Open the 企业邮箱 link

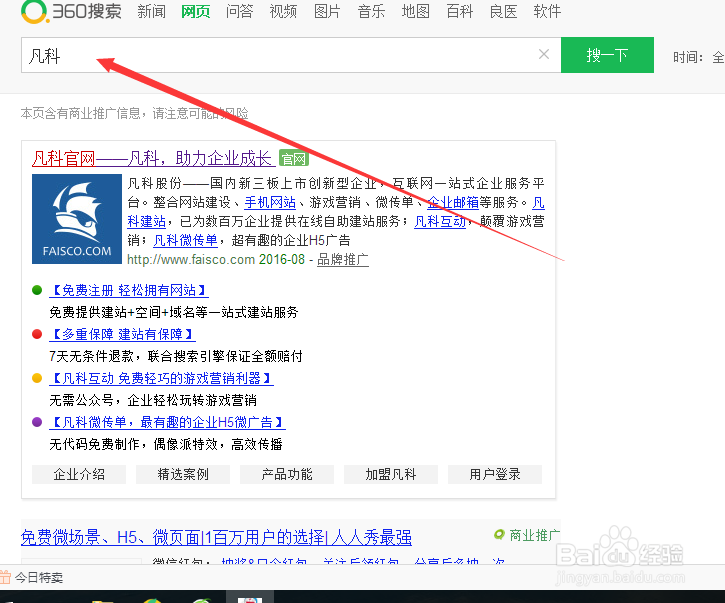pyautogui.click(x=453, y=202)
